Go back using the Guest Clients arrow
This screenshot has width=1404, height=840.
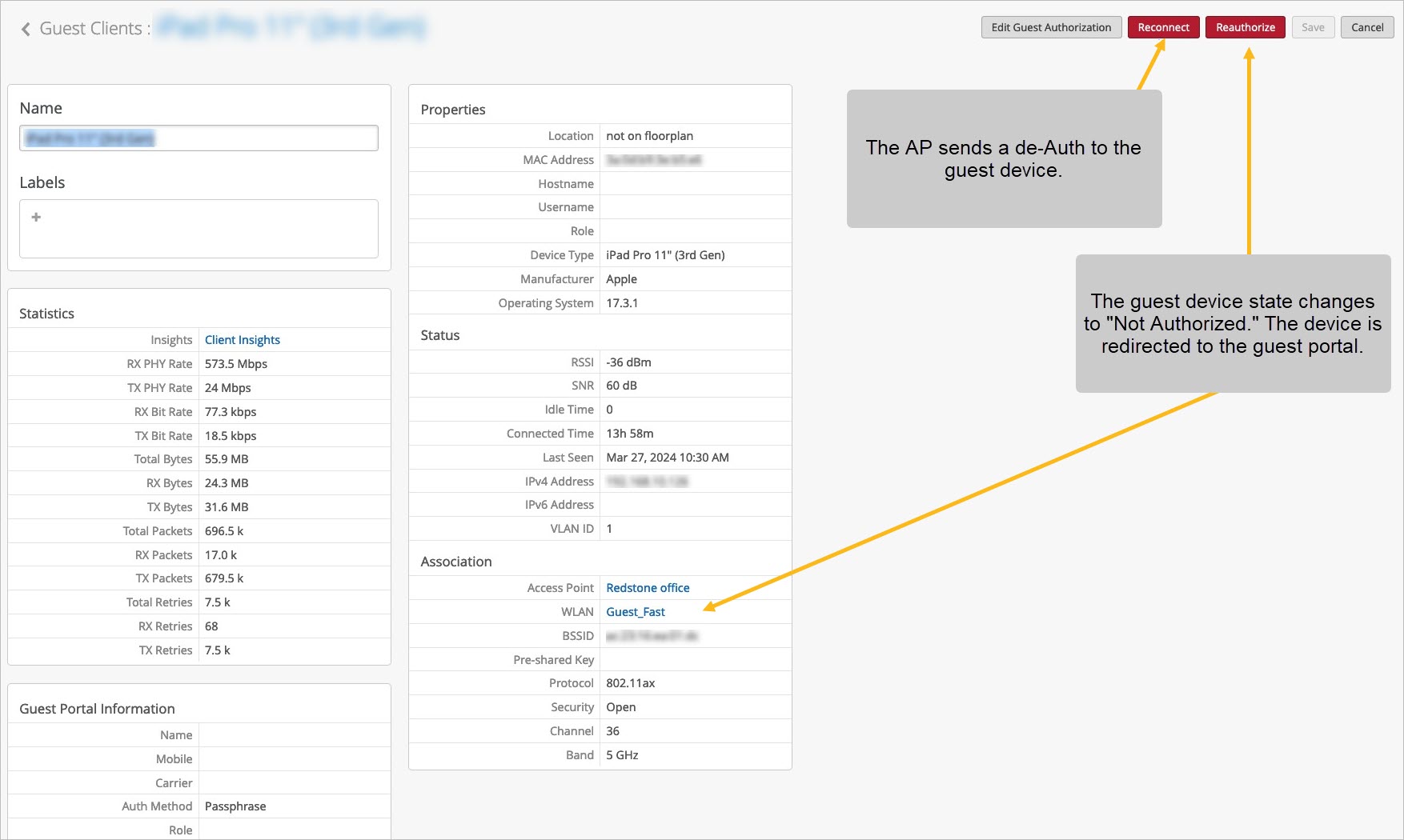coord(26,29)
